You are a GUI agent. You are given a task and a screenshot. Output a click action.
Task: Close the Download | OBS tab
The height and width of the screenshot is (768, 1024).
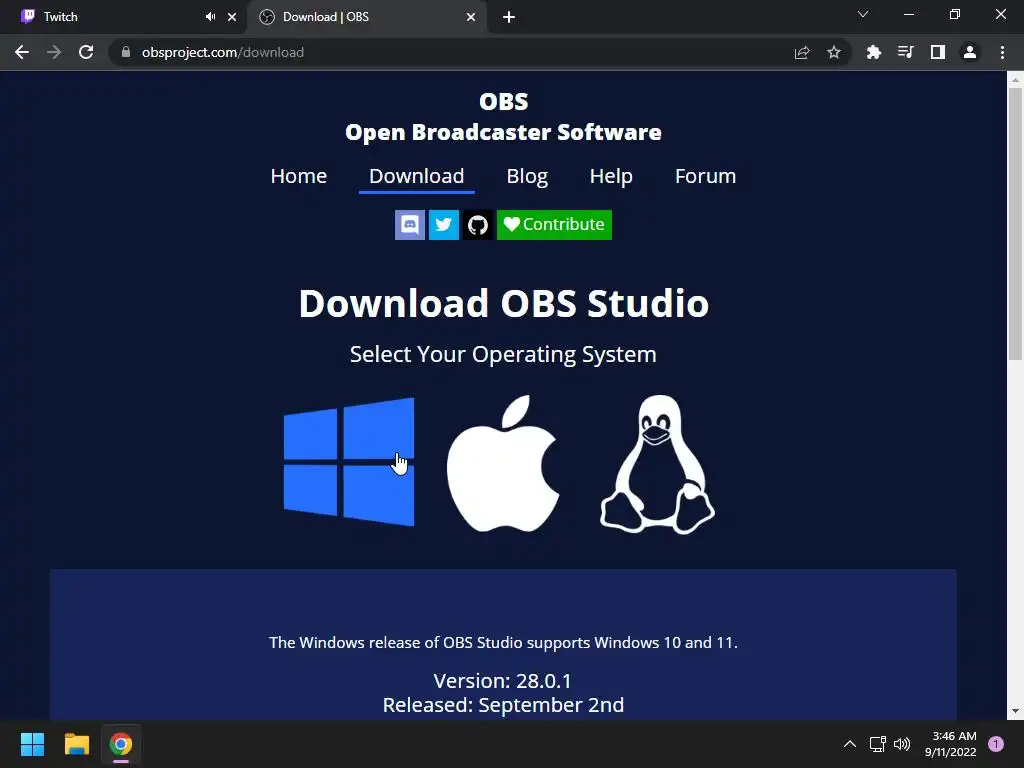471,17
